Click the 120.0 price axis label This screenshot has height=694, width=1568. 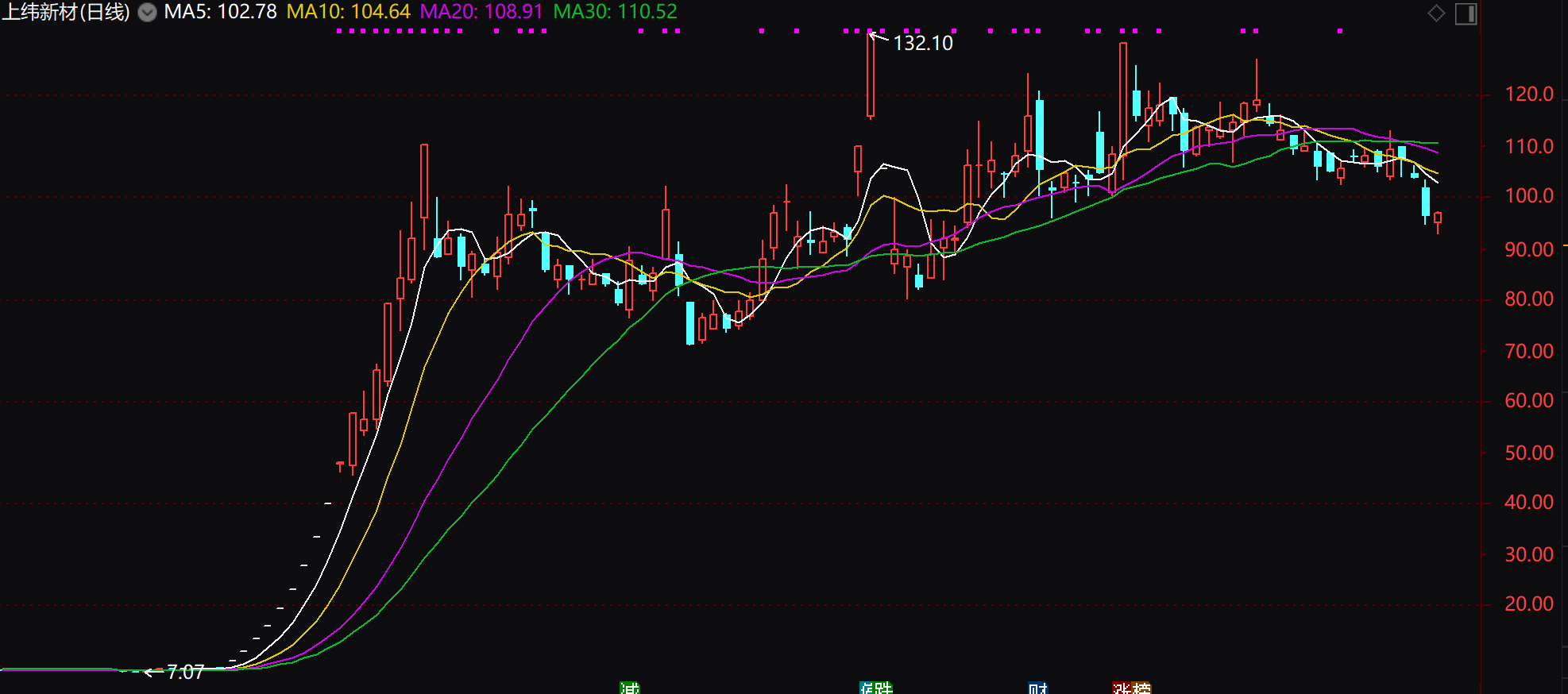pos(1529,94)
